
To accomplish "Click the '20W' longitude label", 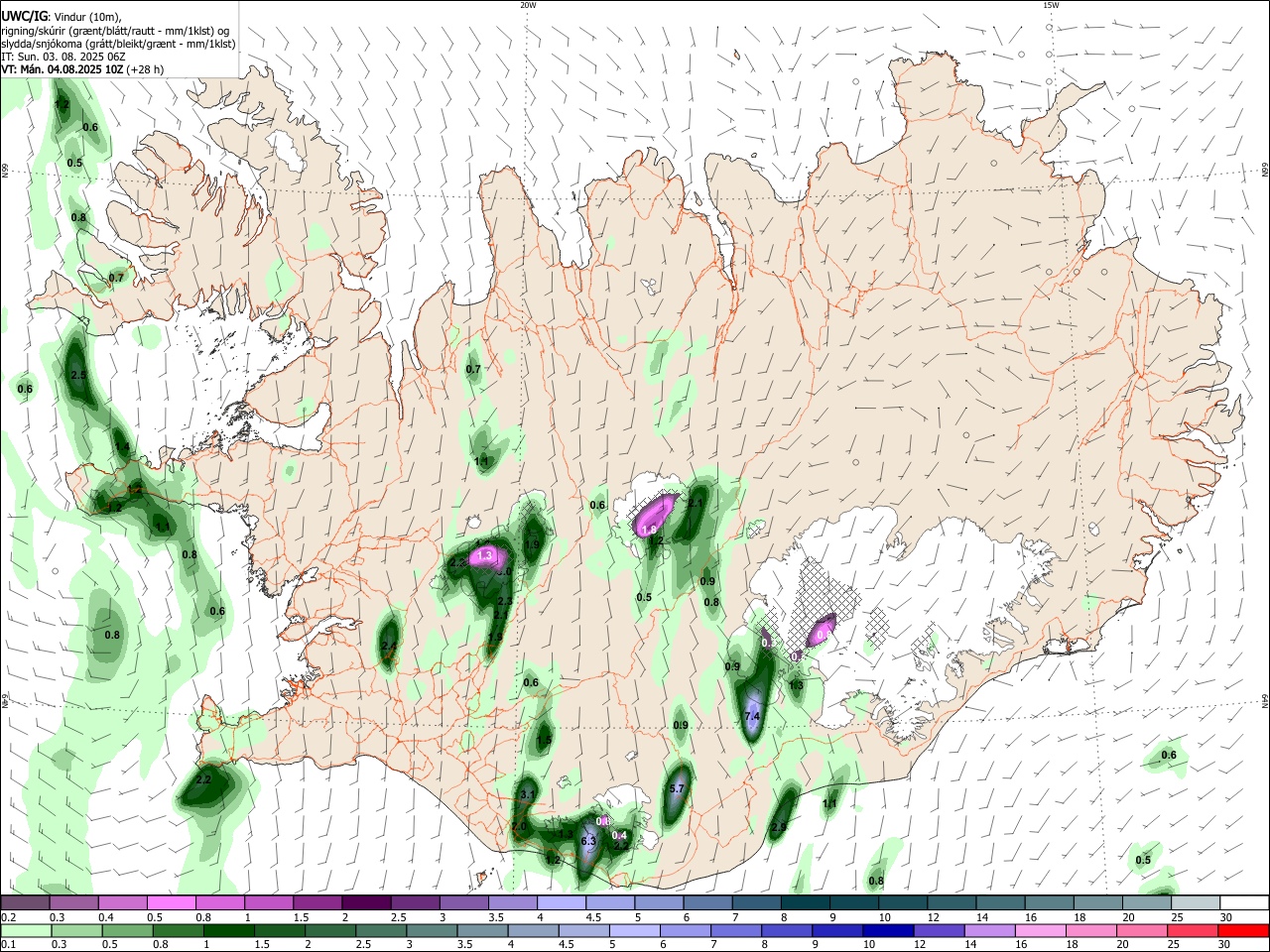I will [x=528, y=5].
